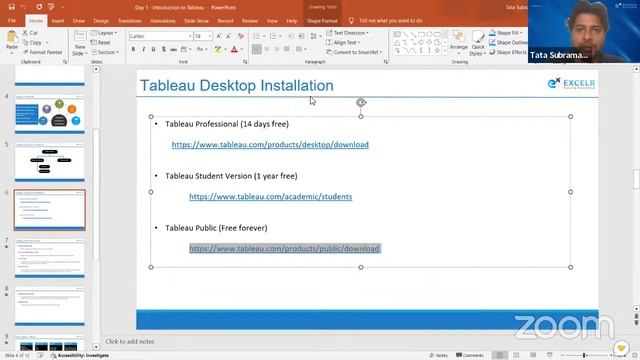Open the desktop/download Tableau link

click(270, 145)
